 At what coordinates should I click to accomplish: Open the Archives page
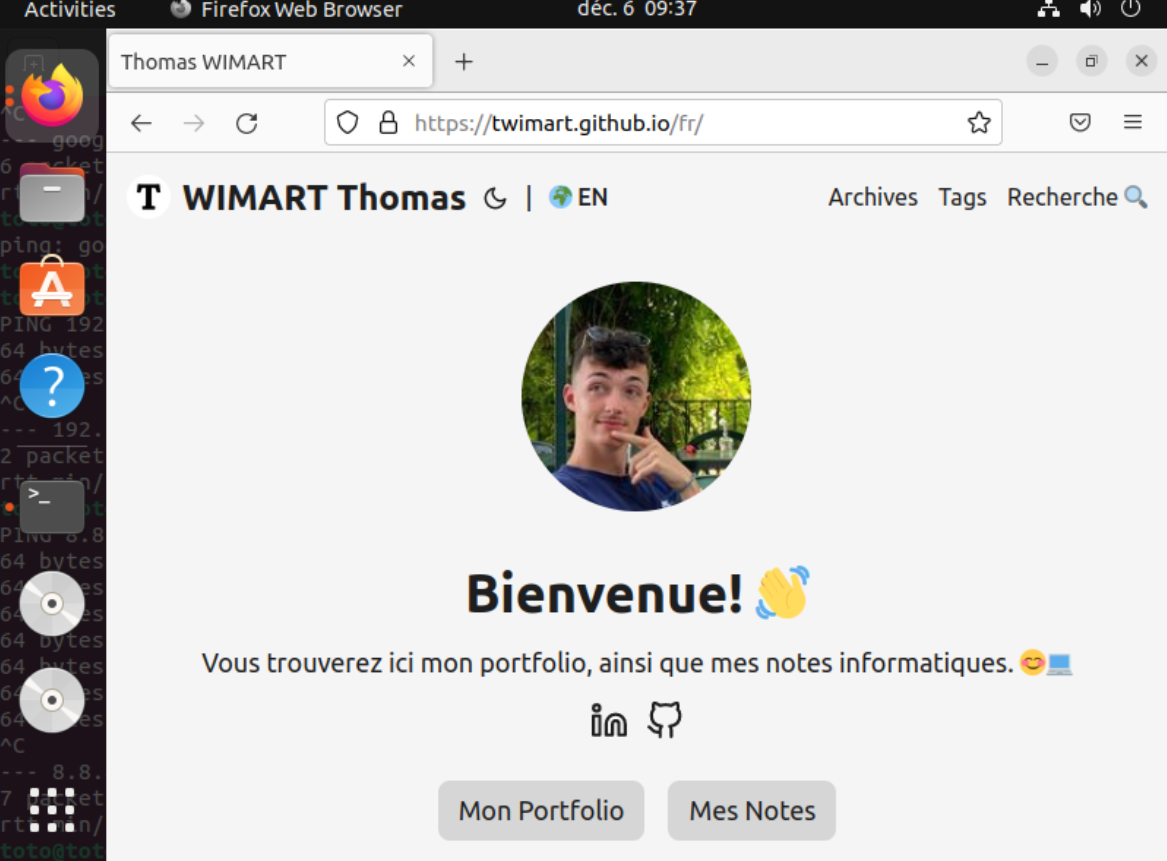(872, 197)
